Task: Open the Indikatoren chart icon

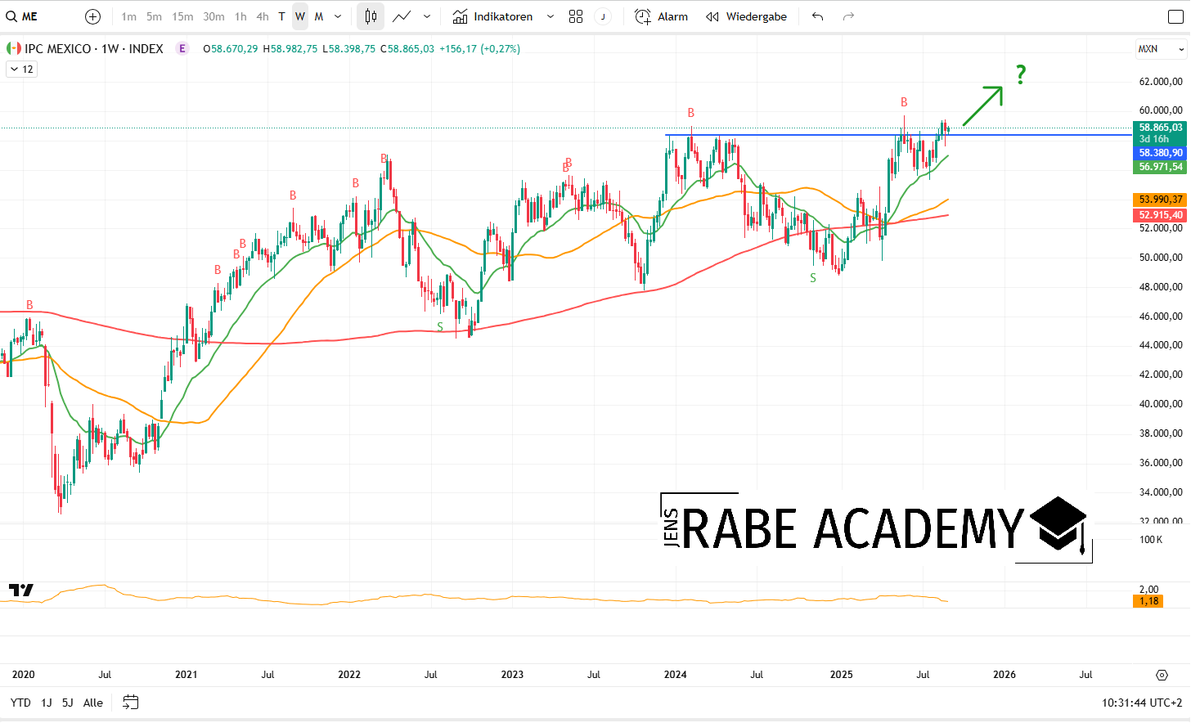Action: point(459,16)
